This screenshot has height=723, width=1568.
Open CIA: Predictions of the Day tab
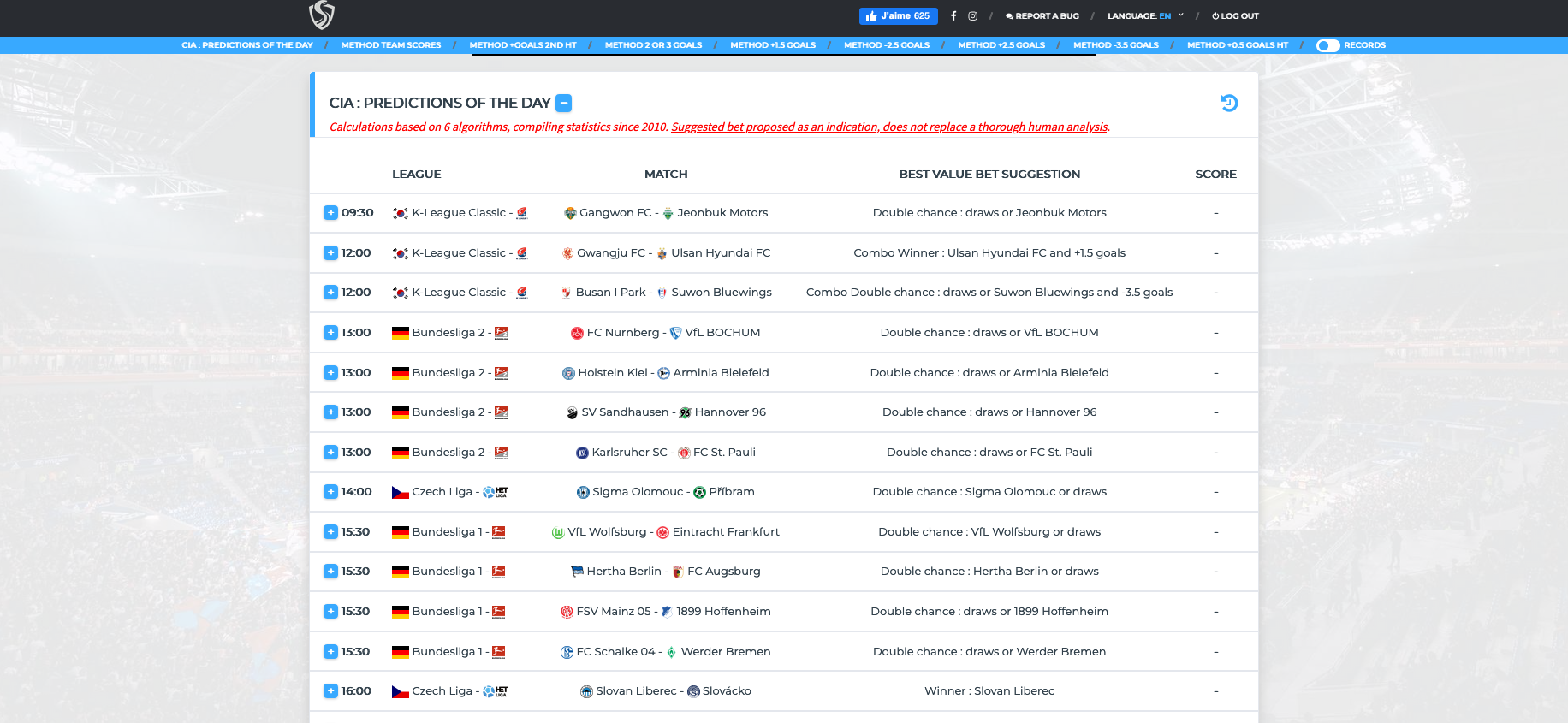[247, 45]
